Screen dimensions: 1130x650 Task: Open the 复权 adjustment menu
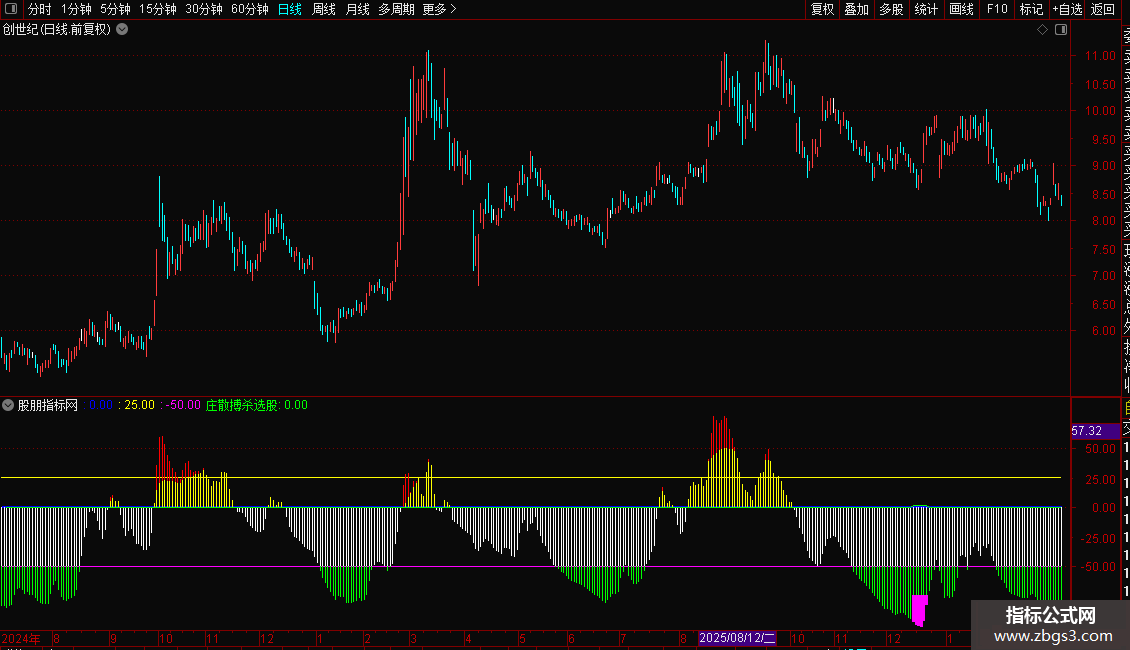[822, 9]
